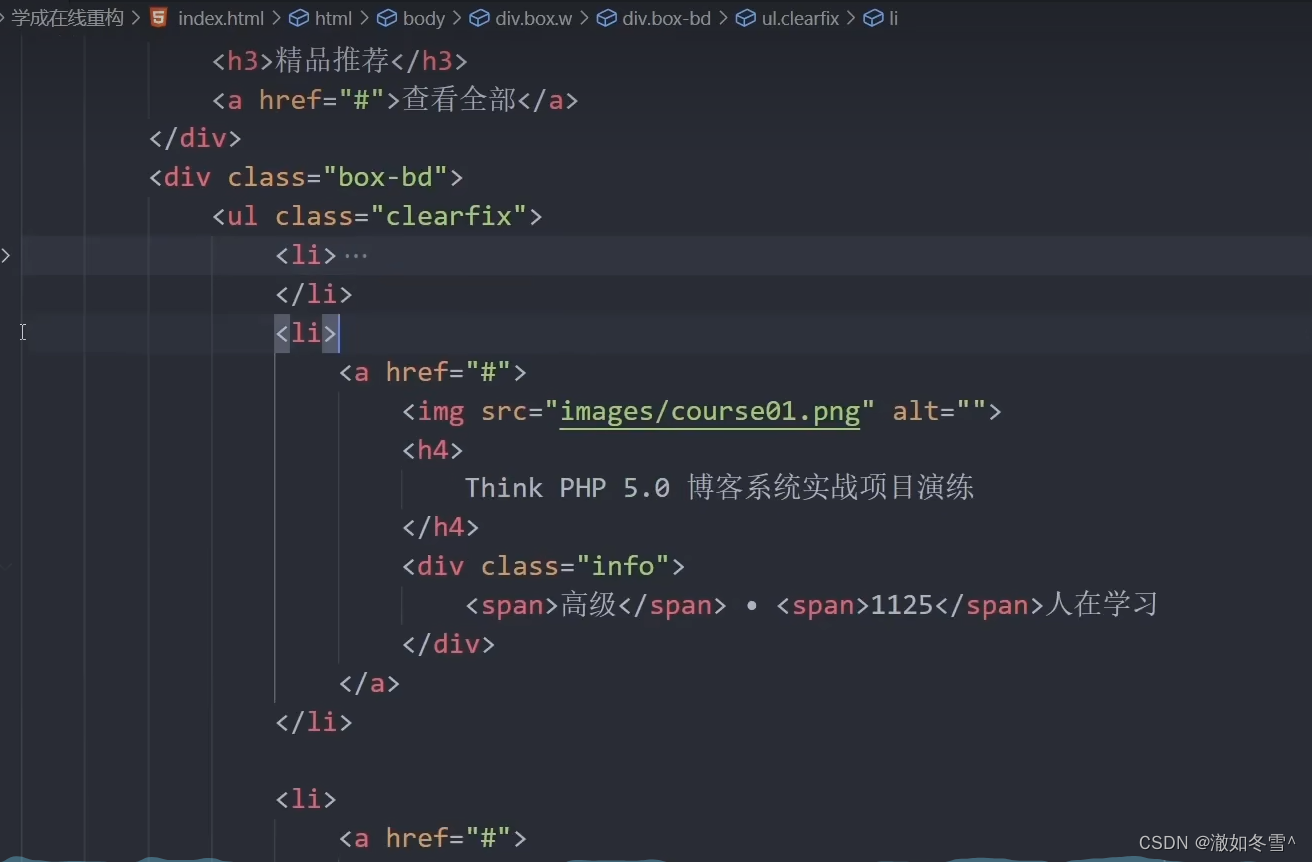The width and height of the screenshot is (1312, 862).
Task: Place cursor in h3 精品推荐 line
Action: (340, 61)
